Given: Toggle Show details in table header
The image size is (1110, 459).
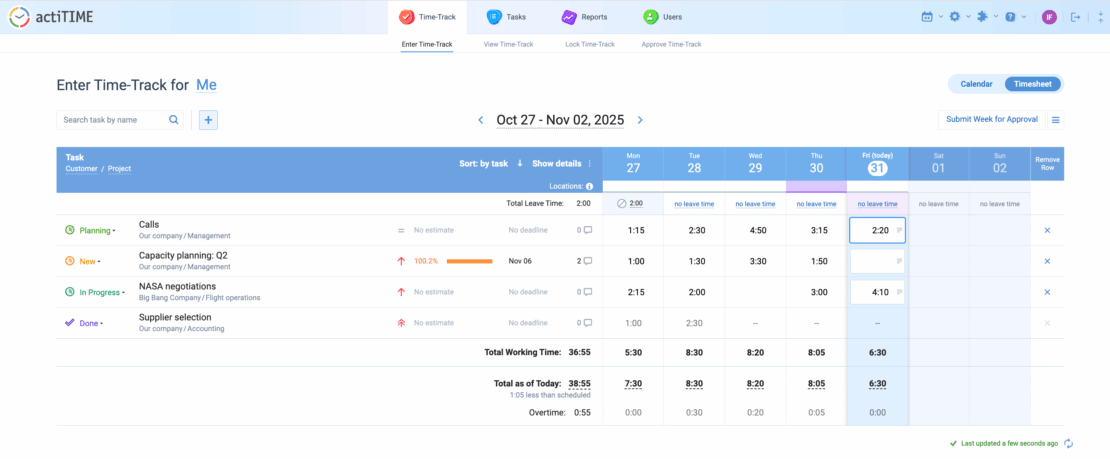Looking at the screenshot, I should coord(556,163).
